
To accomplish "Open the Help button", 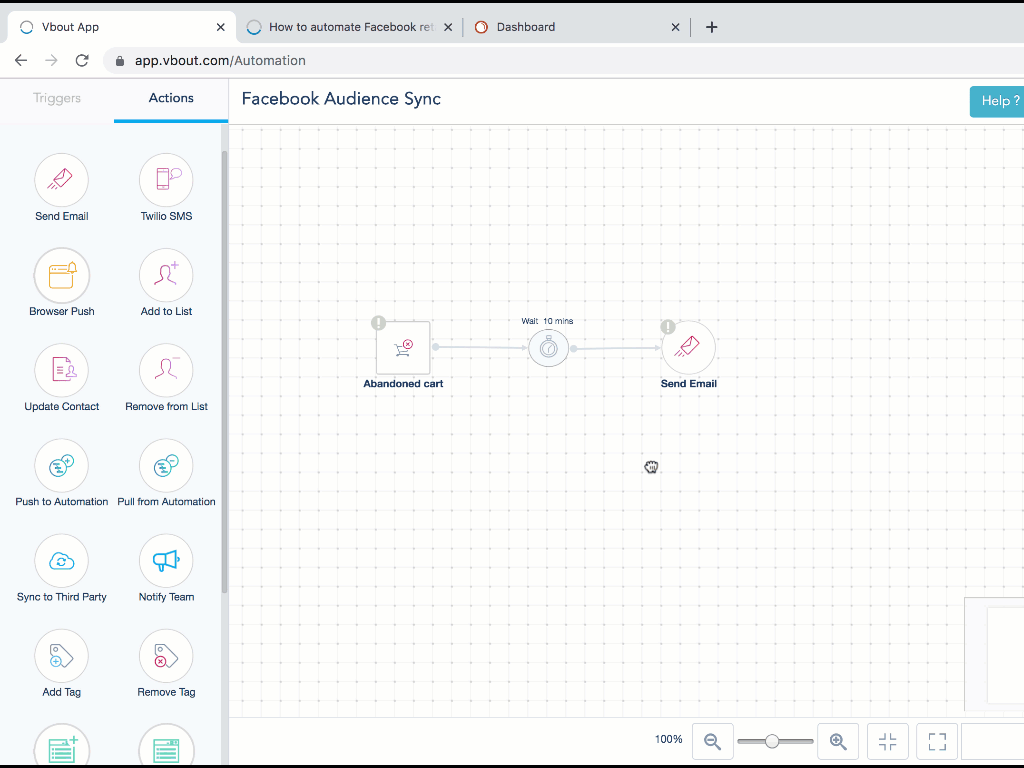I will click(997, 101).
